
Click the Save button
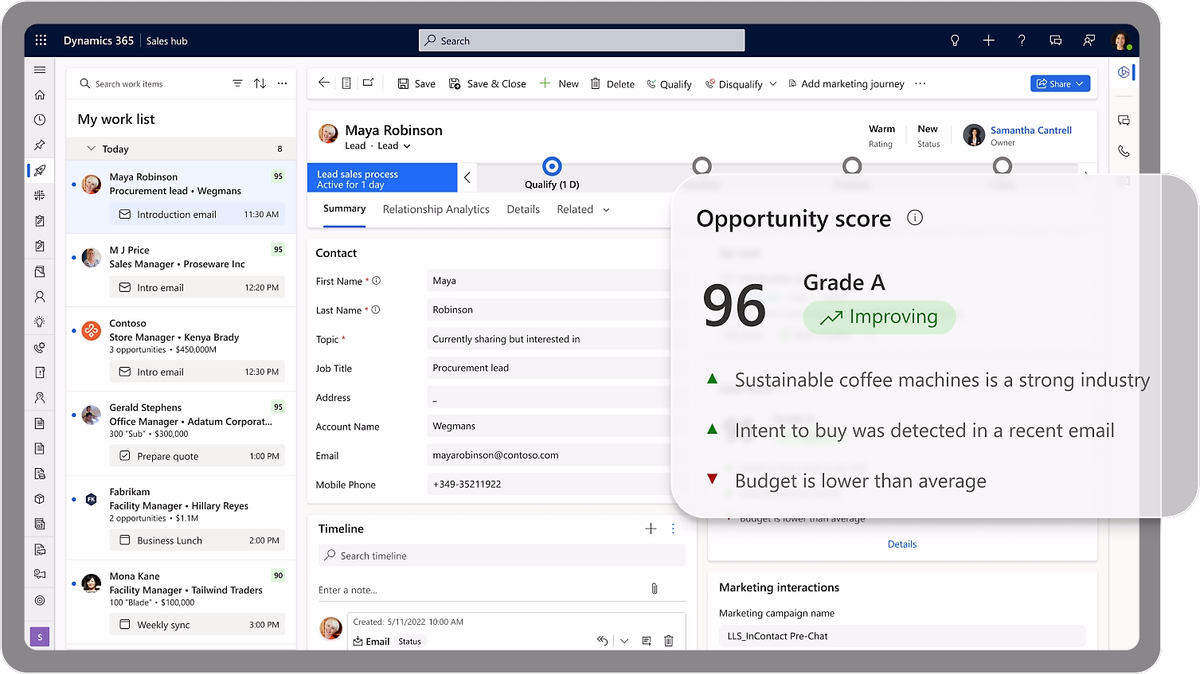416,84
